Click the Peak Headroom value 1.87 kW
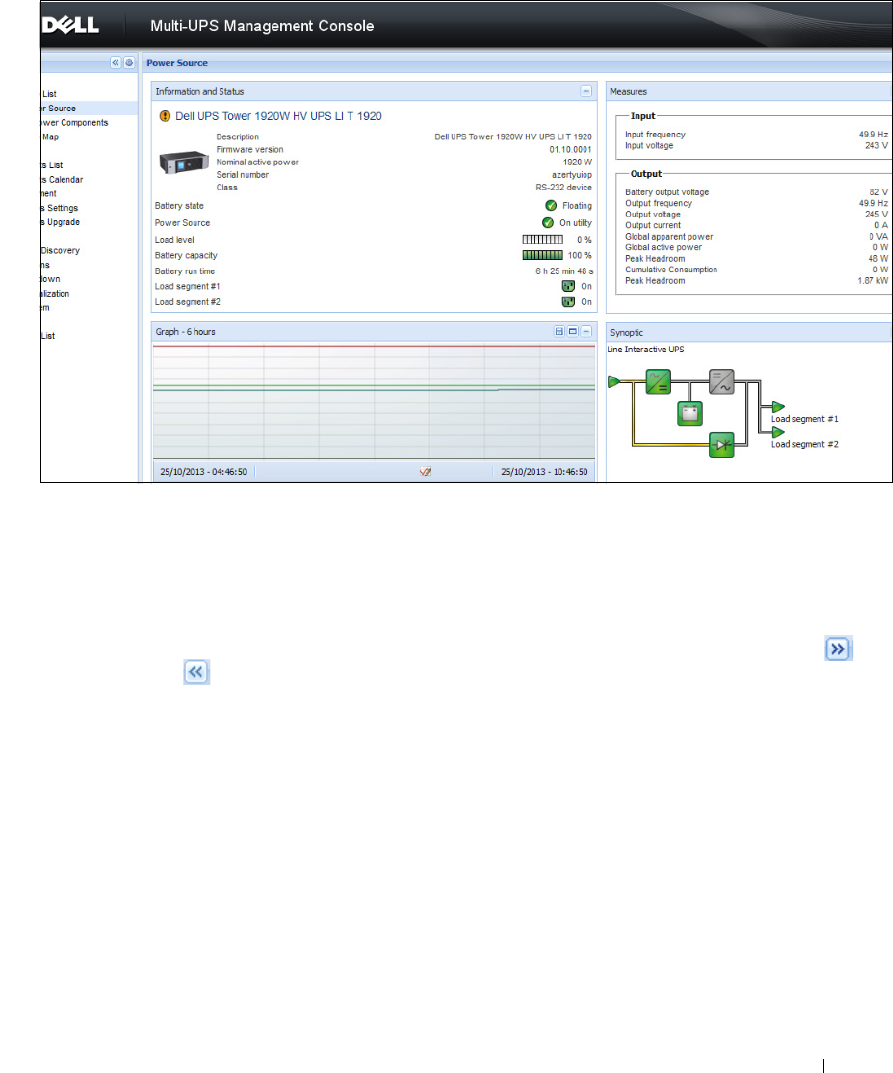This screenshot has height=1073, width=893. 872,281
